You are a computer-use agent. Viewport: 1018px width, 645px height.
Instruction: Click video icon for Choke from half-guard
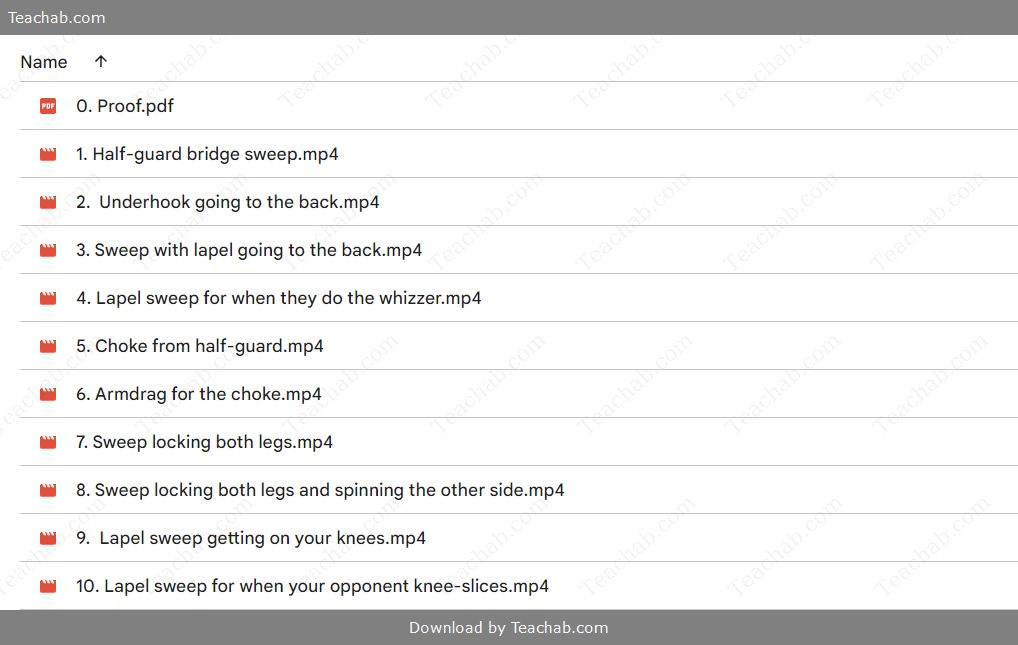(x=48, y=346)
